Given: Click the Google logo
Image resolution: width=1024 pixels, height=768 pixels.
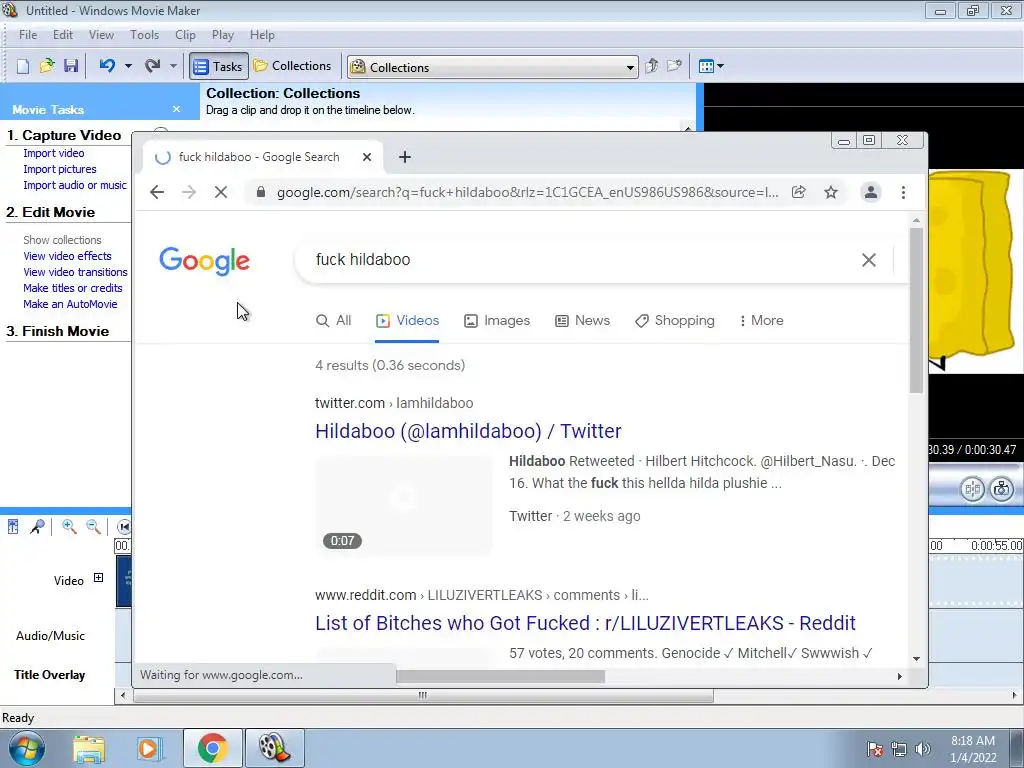Looking at the screenshot, I should pyautogui.click(x=204, y=261).
